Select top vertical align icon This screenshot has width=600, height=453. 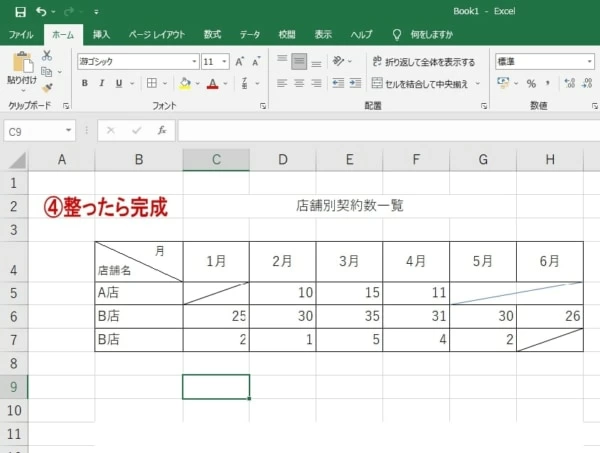(282, 60)
